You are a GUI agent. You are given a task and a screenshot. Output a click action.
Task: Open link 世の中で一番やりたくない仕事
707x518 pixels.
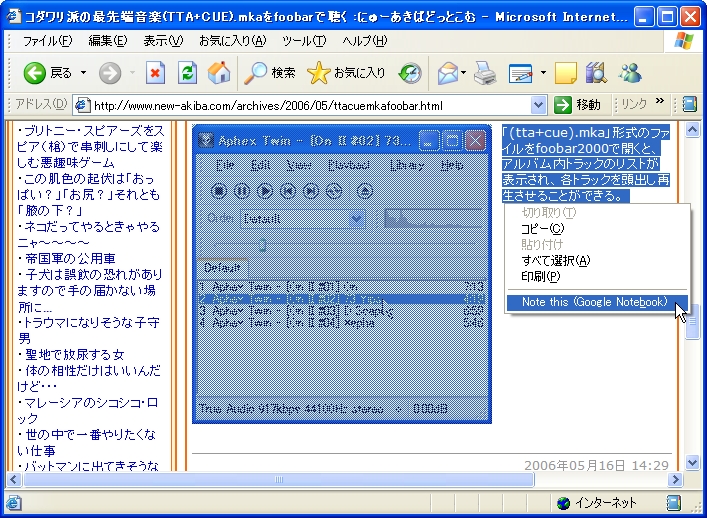point(87,442)
